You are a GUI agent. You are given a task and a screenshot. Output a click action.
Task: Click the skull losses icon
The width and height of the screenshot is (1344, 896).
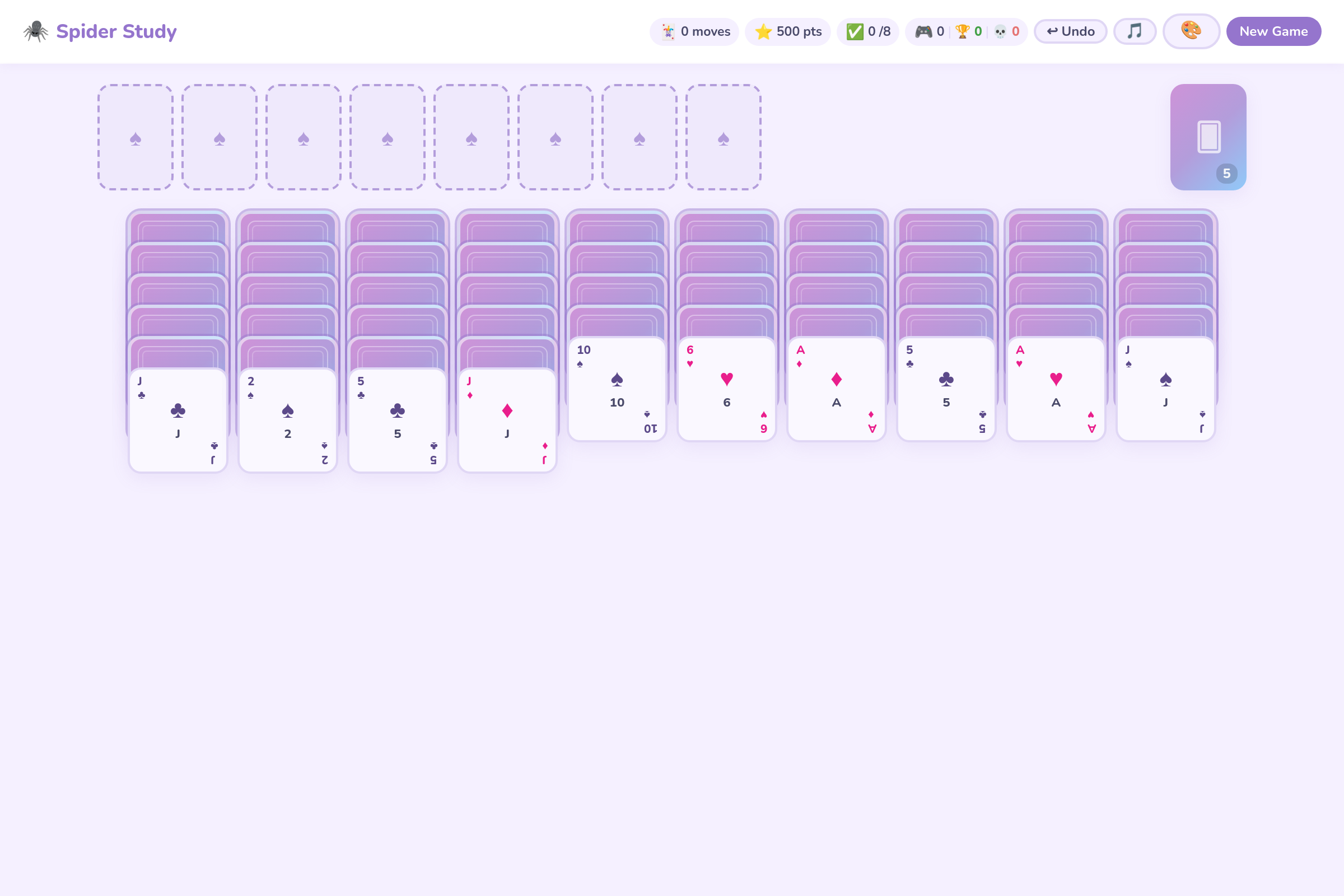click(1000, 31)
